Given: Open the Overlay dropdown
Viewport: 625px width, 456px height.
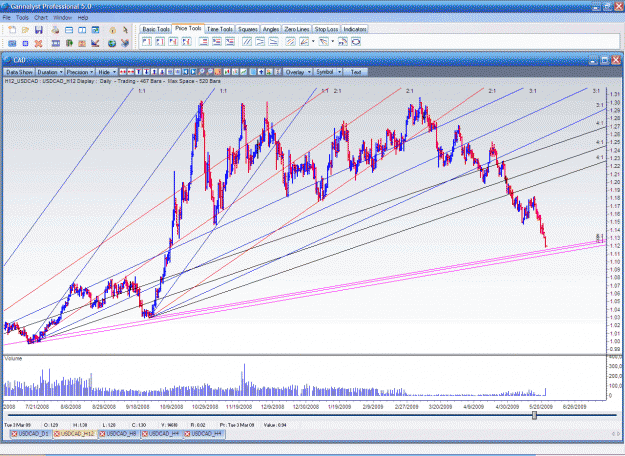Looking at the screenshot, I should tap(298, 72).
